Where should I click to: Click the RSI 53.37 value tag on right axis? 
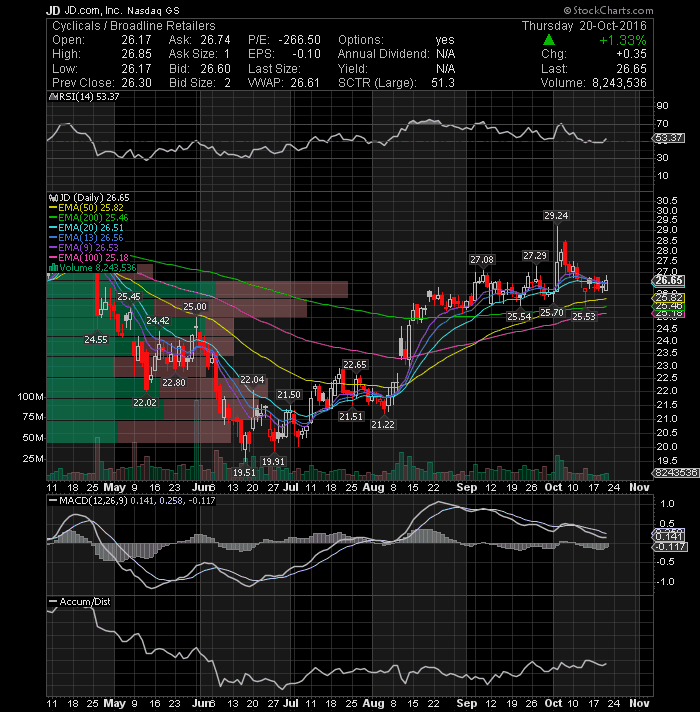coord(669,138)
